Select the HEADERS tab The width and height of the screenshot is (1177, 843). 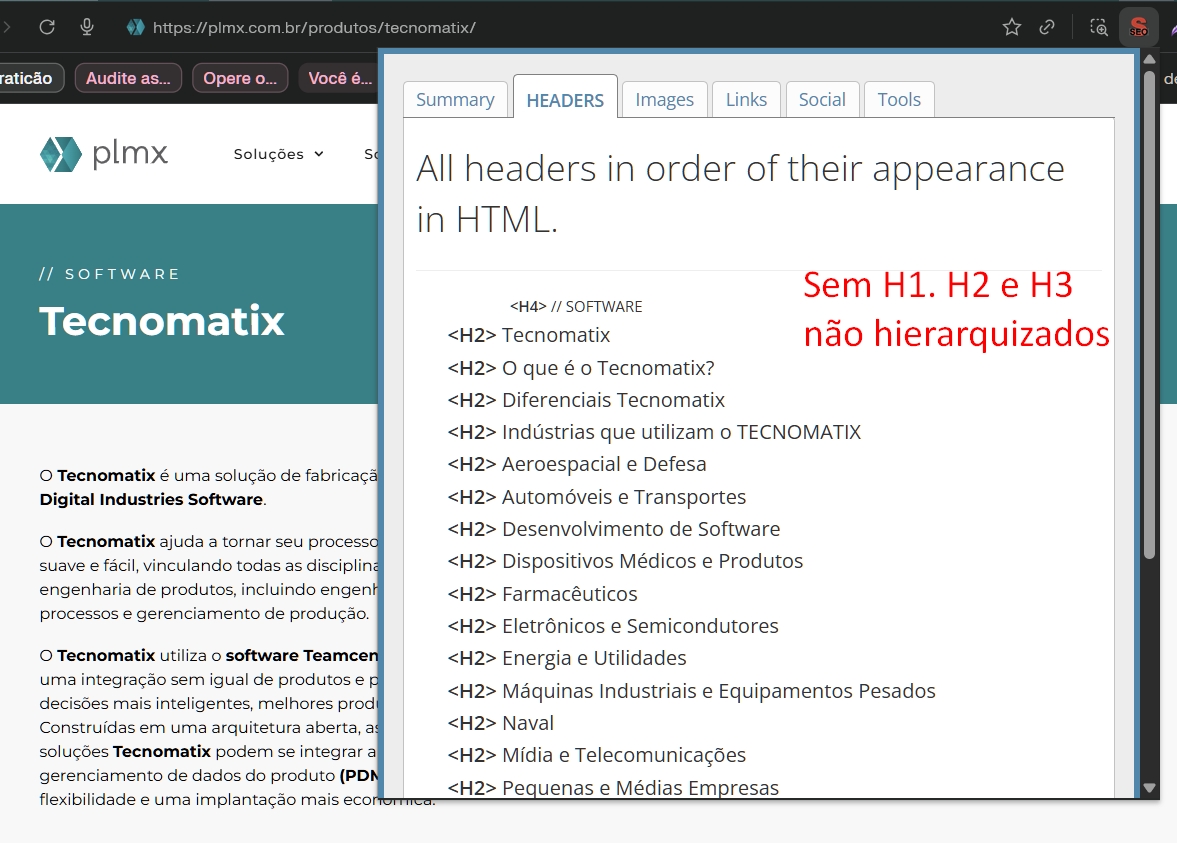pyautogui.click(x=565, y=98)
